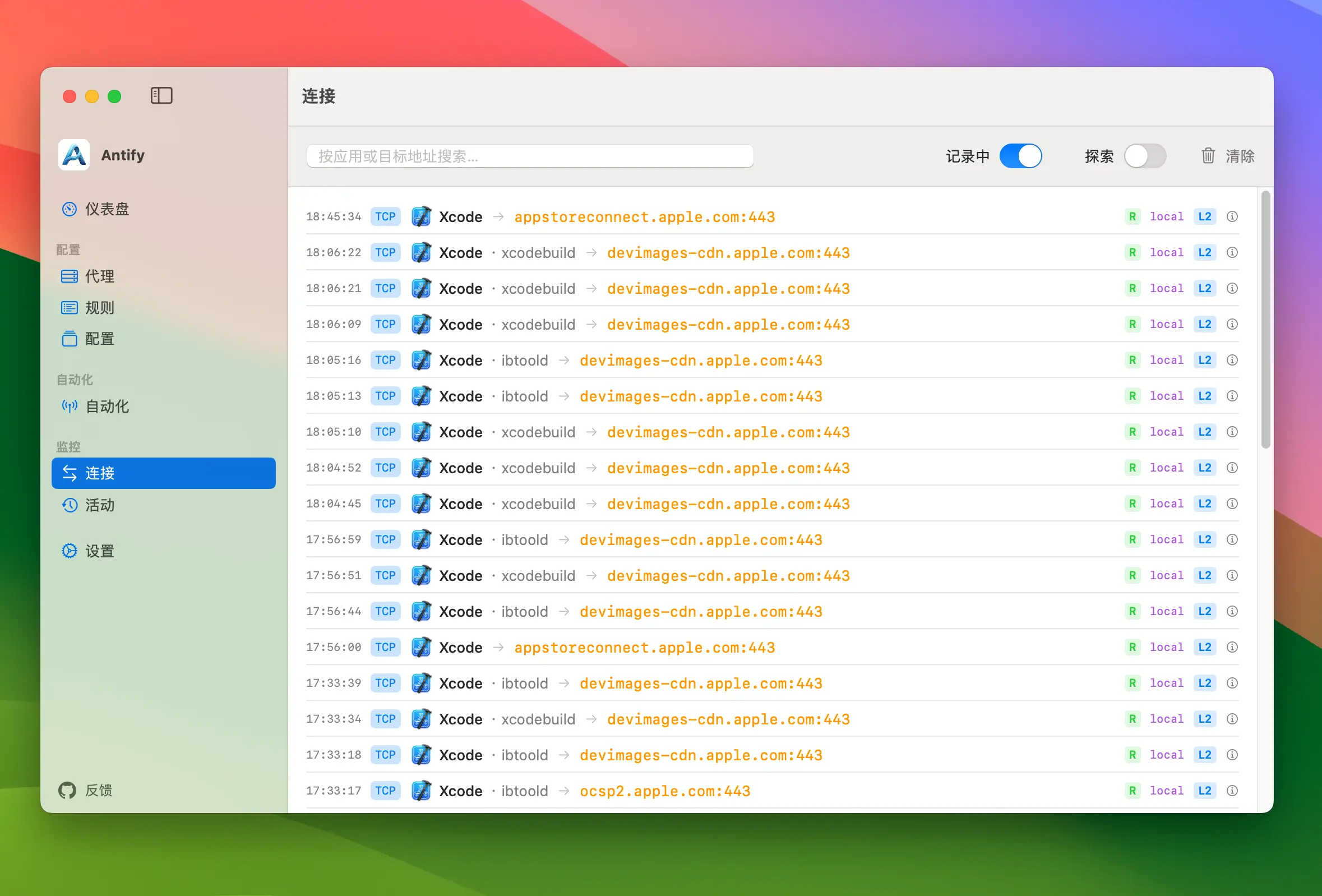The width and height of the screenshot is (1322, 896).
Task: Click the Xcode app icon at 18:45:34
Action: tap(421, 217)
